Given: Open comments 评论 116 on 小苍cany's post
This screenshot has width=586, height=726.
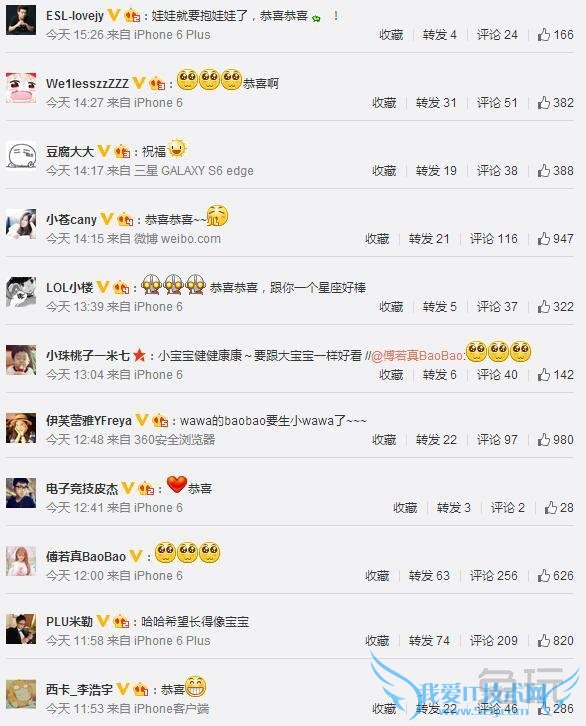Looking at the screenshot, I should pyautogui.click(x=494, y=239).
